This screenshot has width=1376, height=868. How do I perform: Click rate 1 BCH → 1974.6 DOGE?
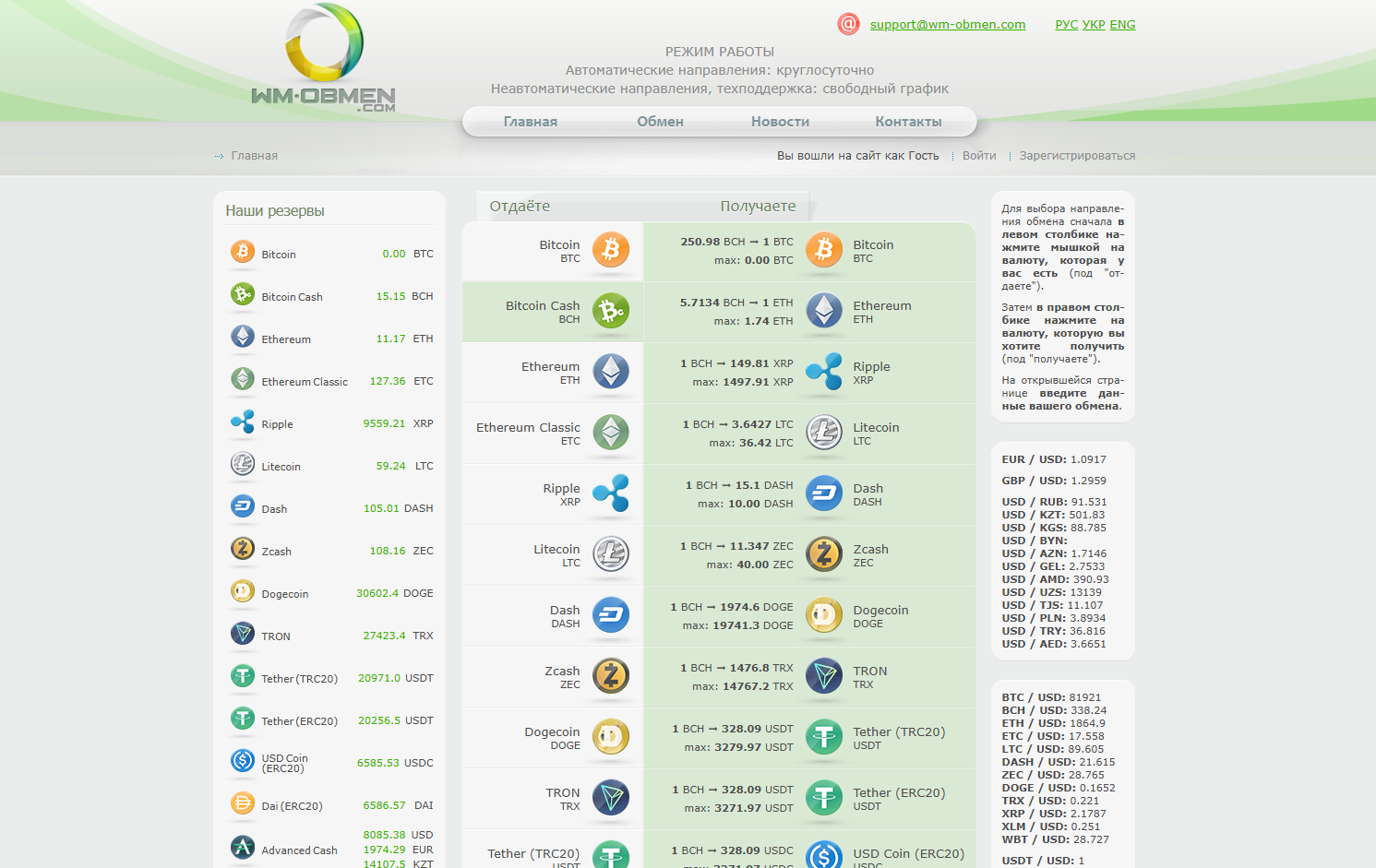731,607
